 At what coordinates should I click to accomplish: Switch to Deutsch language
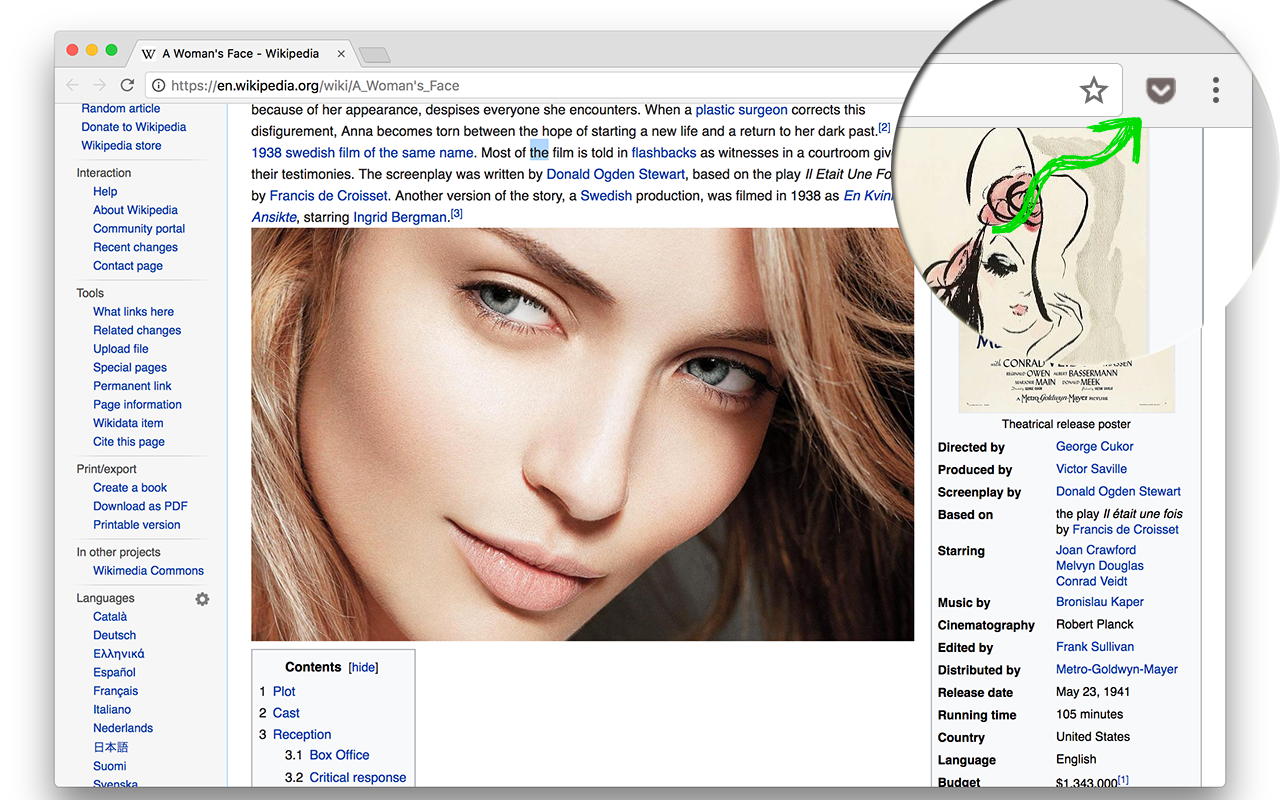pyautogui.click(x=114, y=635)
